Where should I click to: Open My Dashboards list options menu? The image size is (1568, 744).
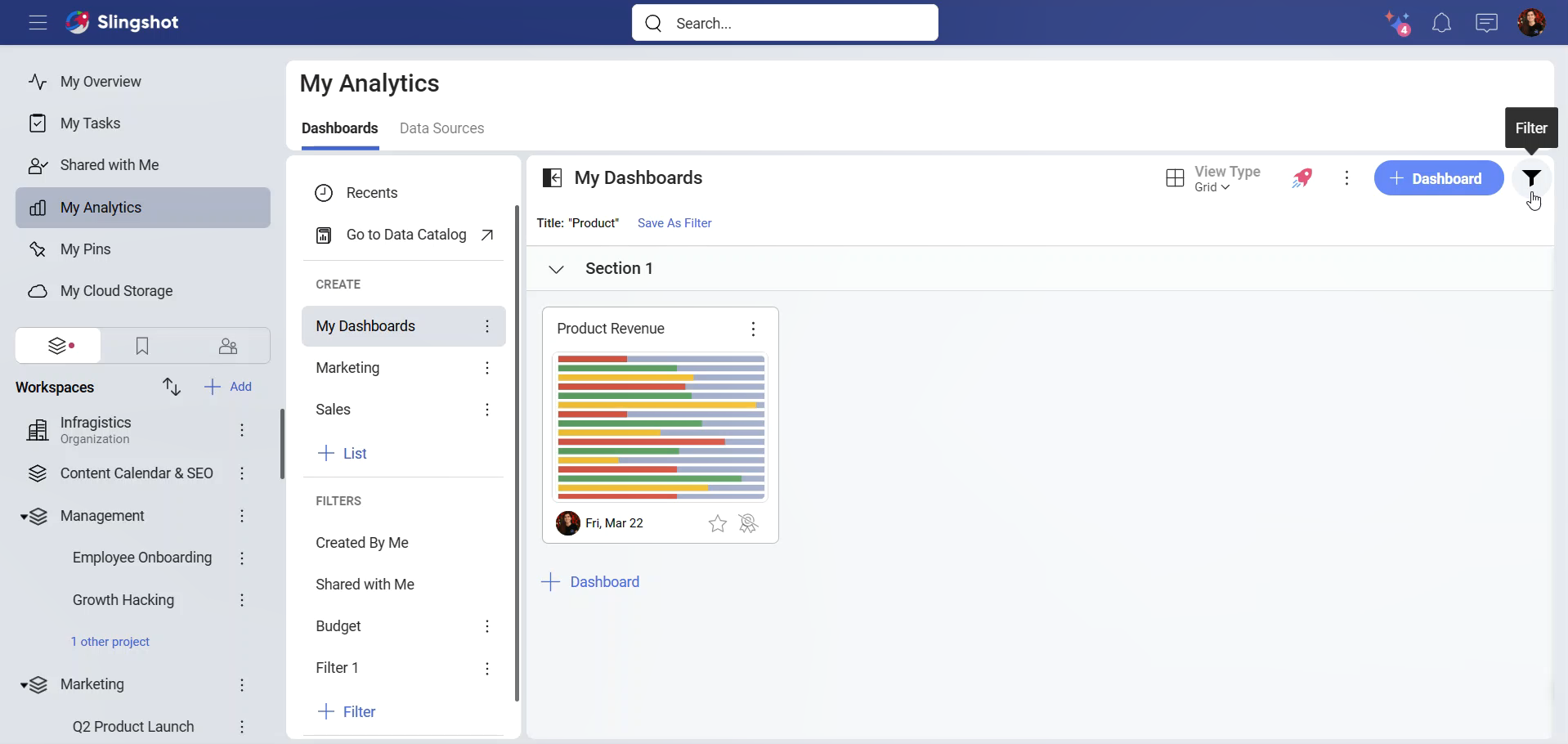click(487, 326)
